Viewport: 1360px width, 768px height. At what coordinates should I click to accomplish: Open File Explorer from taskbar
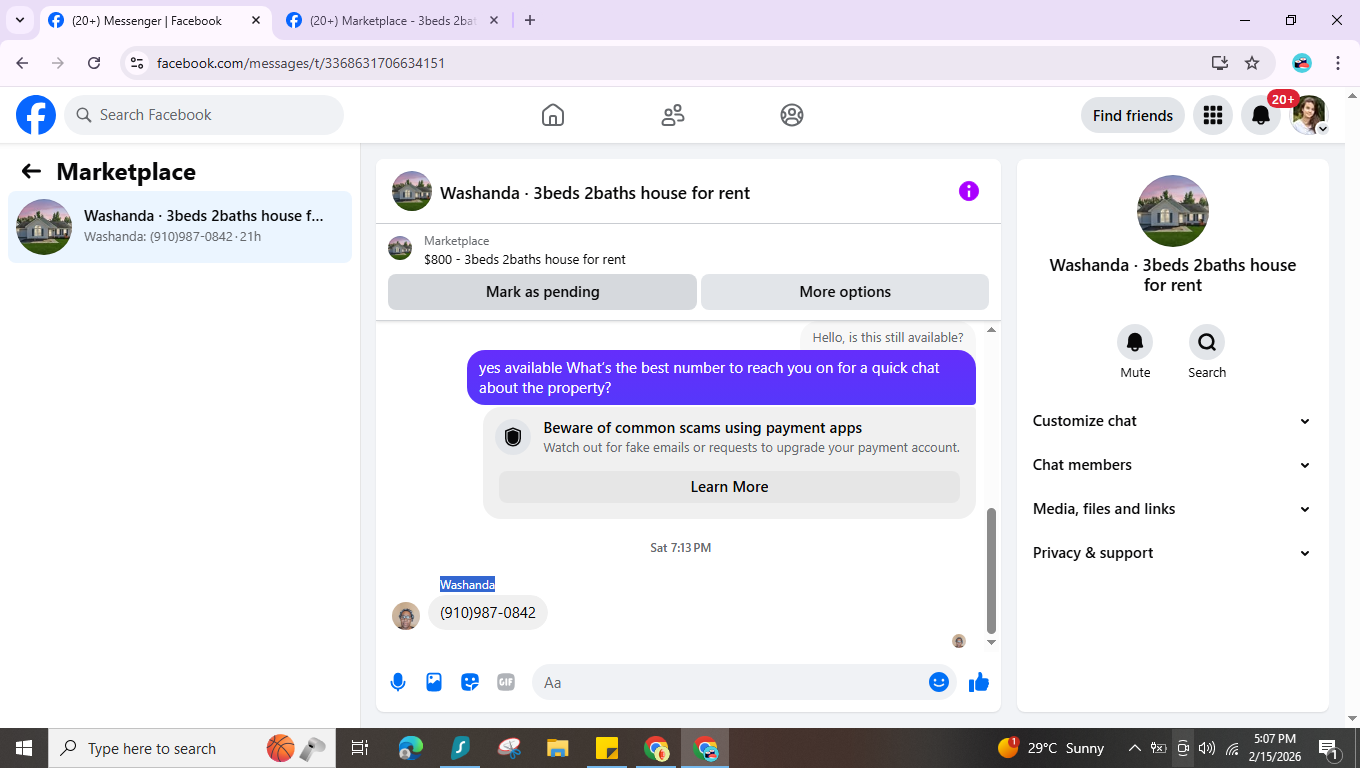[x=558, y=748]
